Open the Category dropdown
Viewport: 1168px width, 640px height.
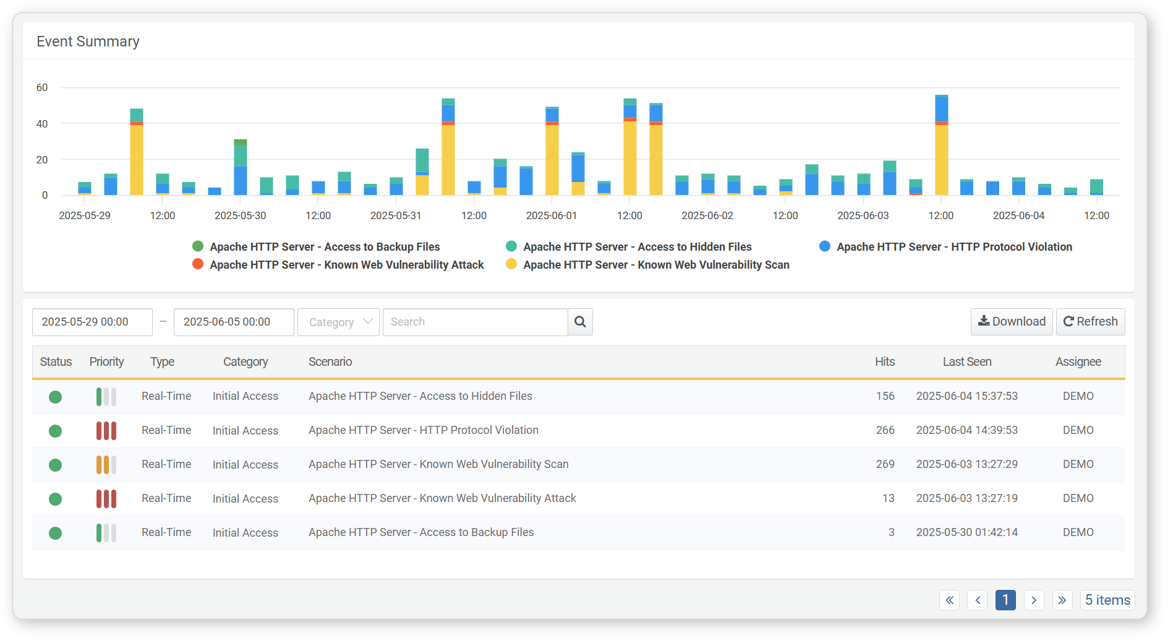339,322
